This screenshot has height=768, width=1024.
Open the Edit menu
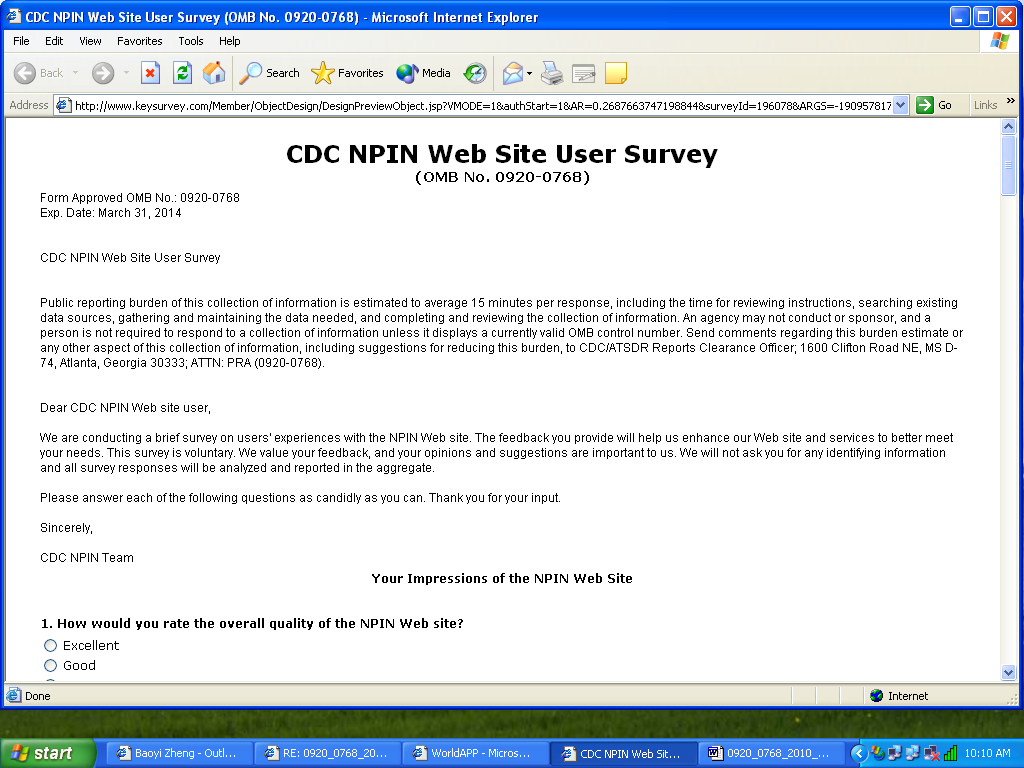(x=54, y=41)
